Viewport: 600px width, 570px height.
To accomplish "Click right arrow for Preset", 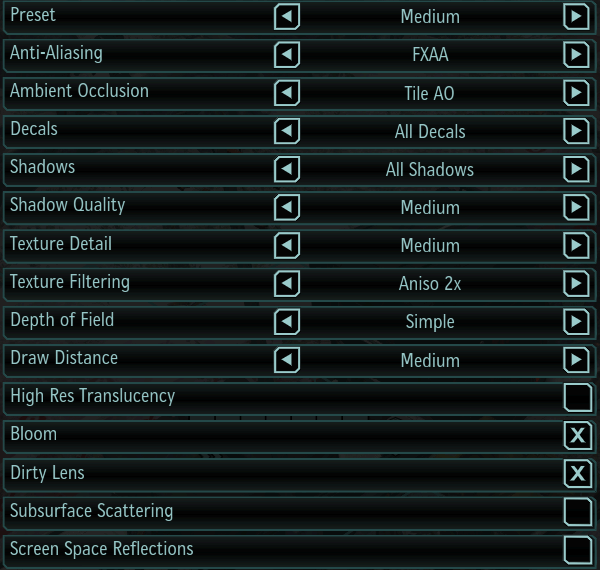I will 576,17.
